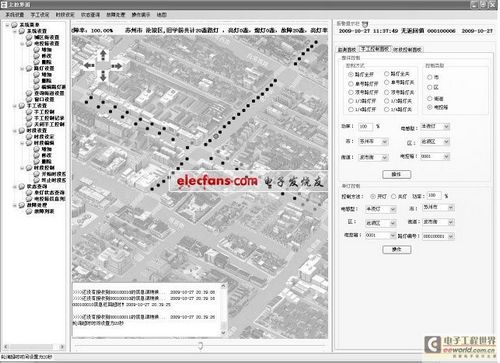Open the 手工设定 menu

pos(40,15)
